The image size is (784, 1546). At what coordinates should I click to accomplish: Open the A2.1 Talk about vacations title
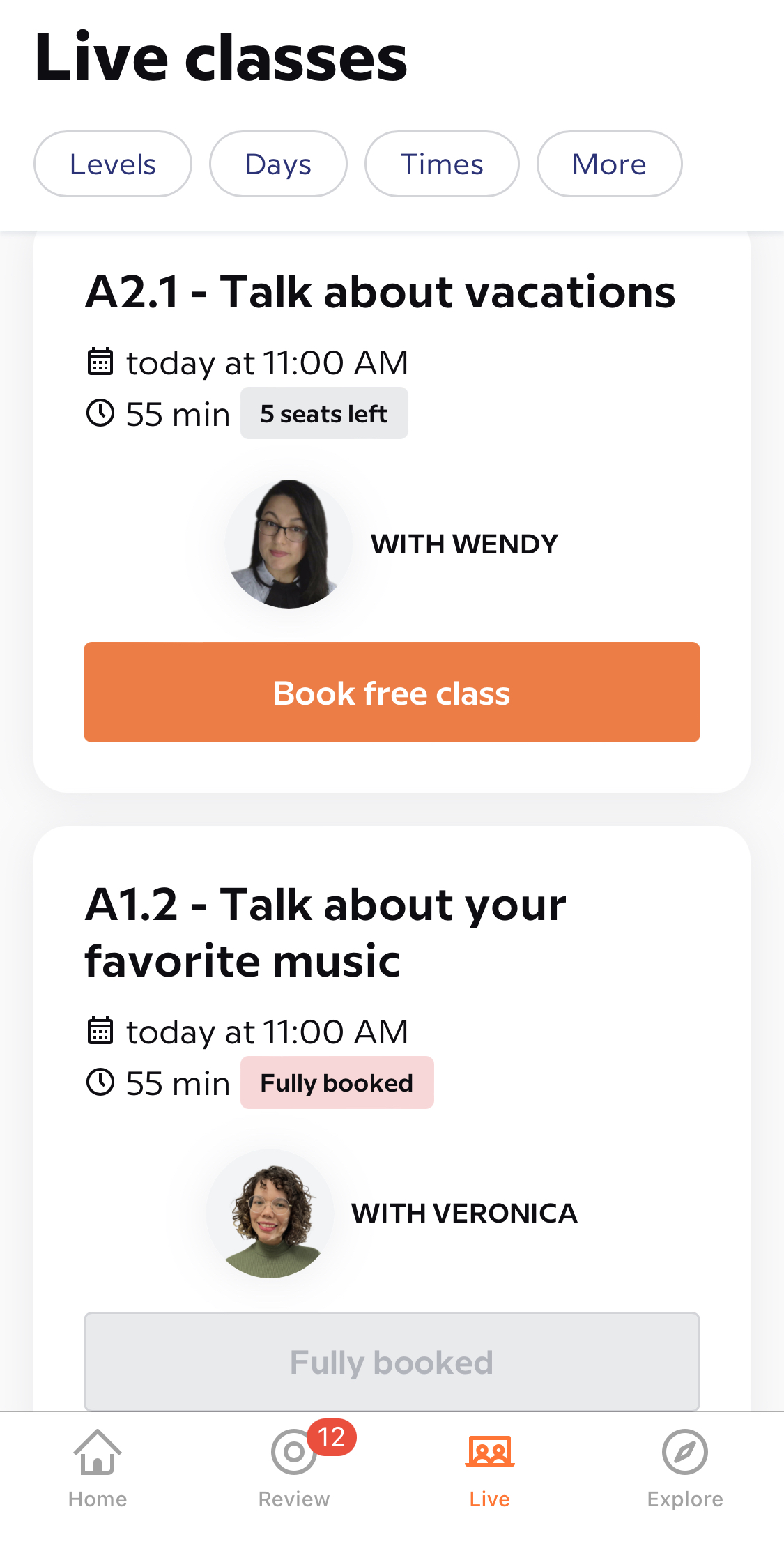tap(380, 291)
